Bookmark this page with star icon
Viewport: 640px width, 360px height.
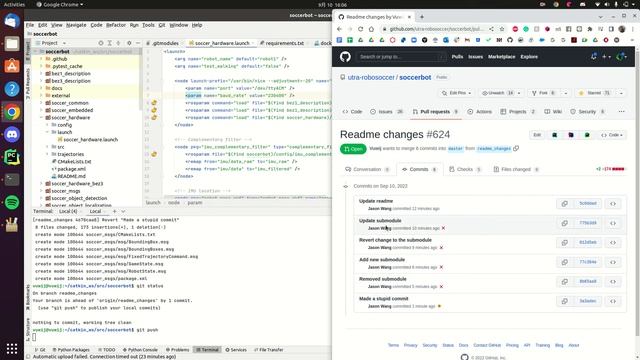[x=502, y=29]
